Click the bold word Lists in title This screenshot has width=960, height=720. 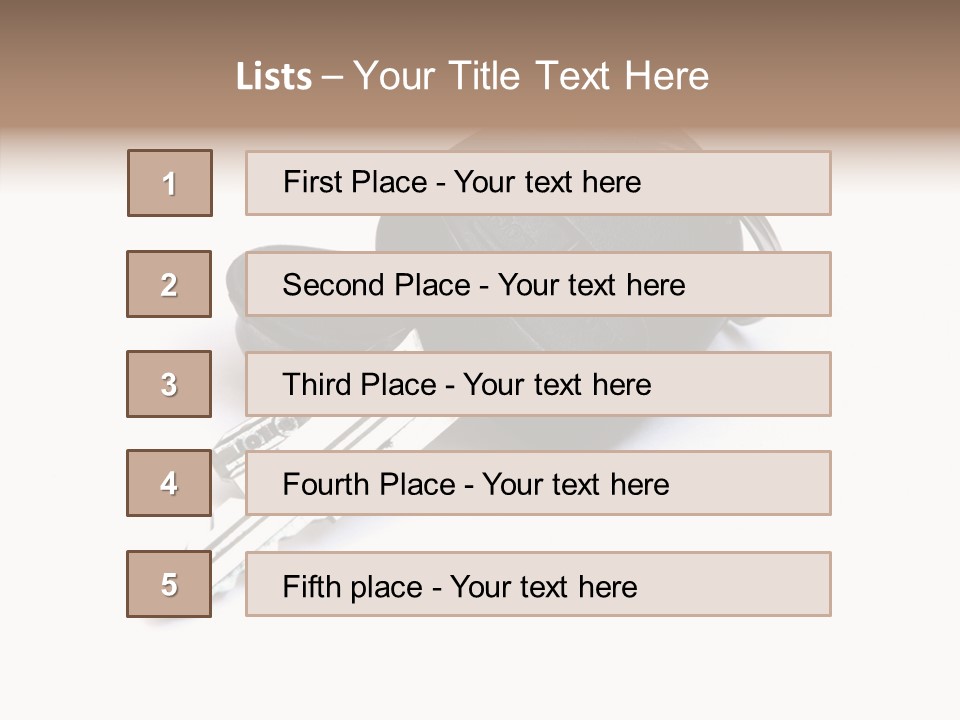click(274, 77)
